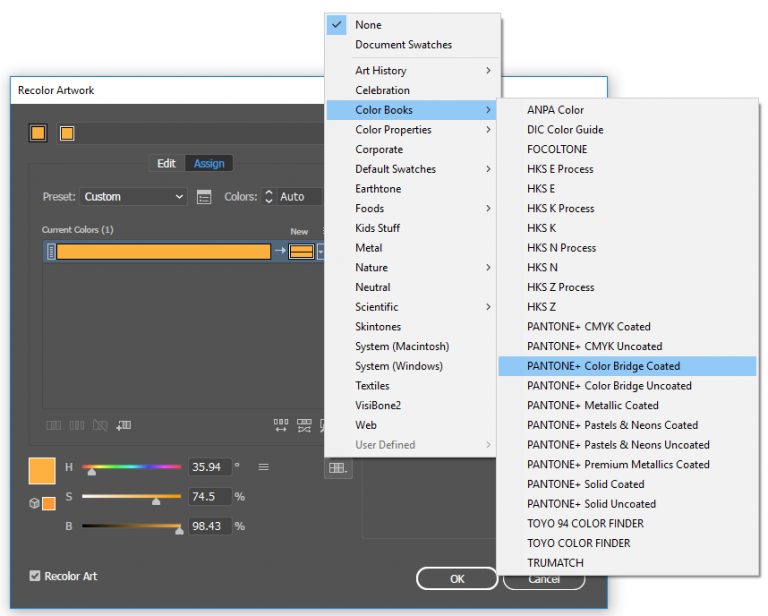Click the saturation value field 74.5
Viewport: 768px width, 616px height.
[x=210, y=497]
